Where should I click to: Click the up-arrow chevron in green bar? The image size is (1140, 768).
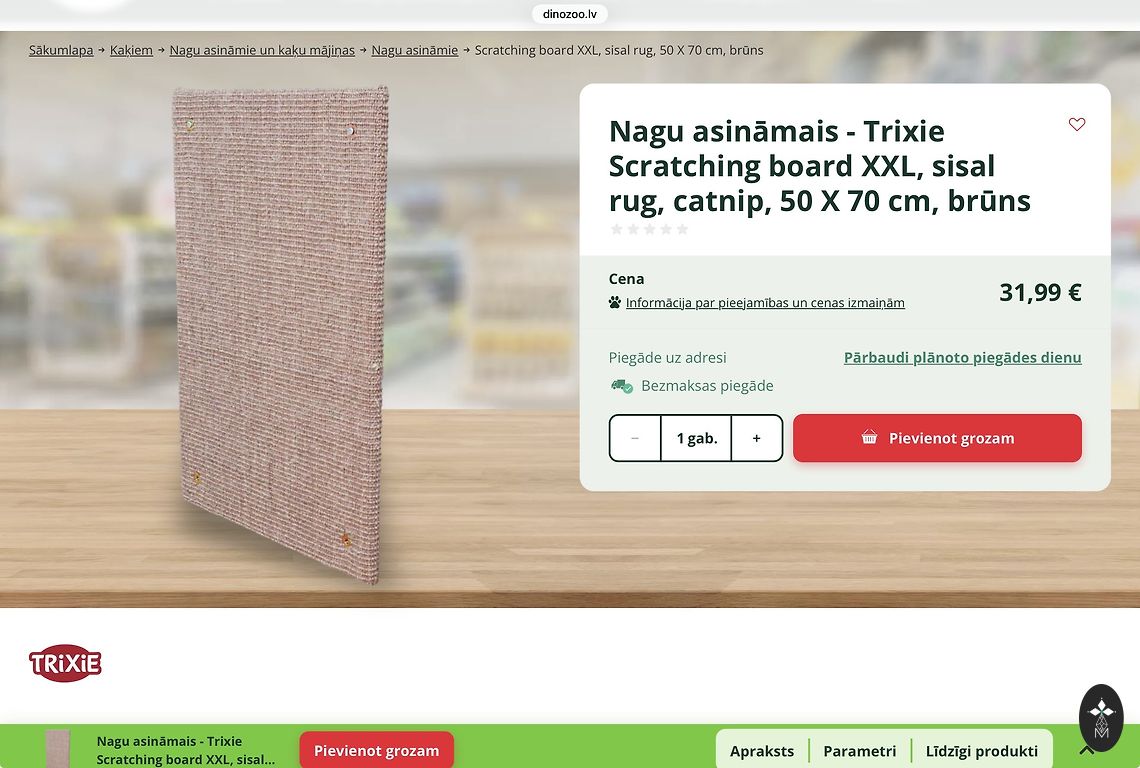point(1086,750)
